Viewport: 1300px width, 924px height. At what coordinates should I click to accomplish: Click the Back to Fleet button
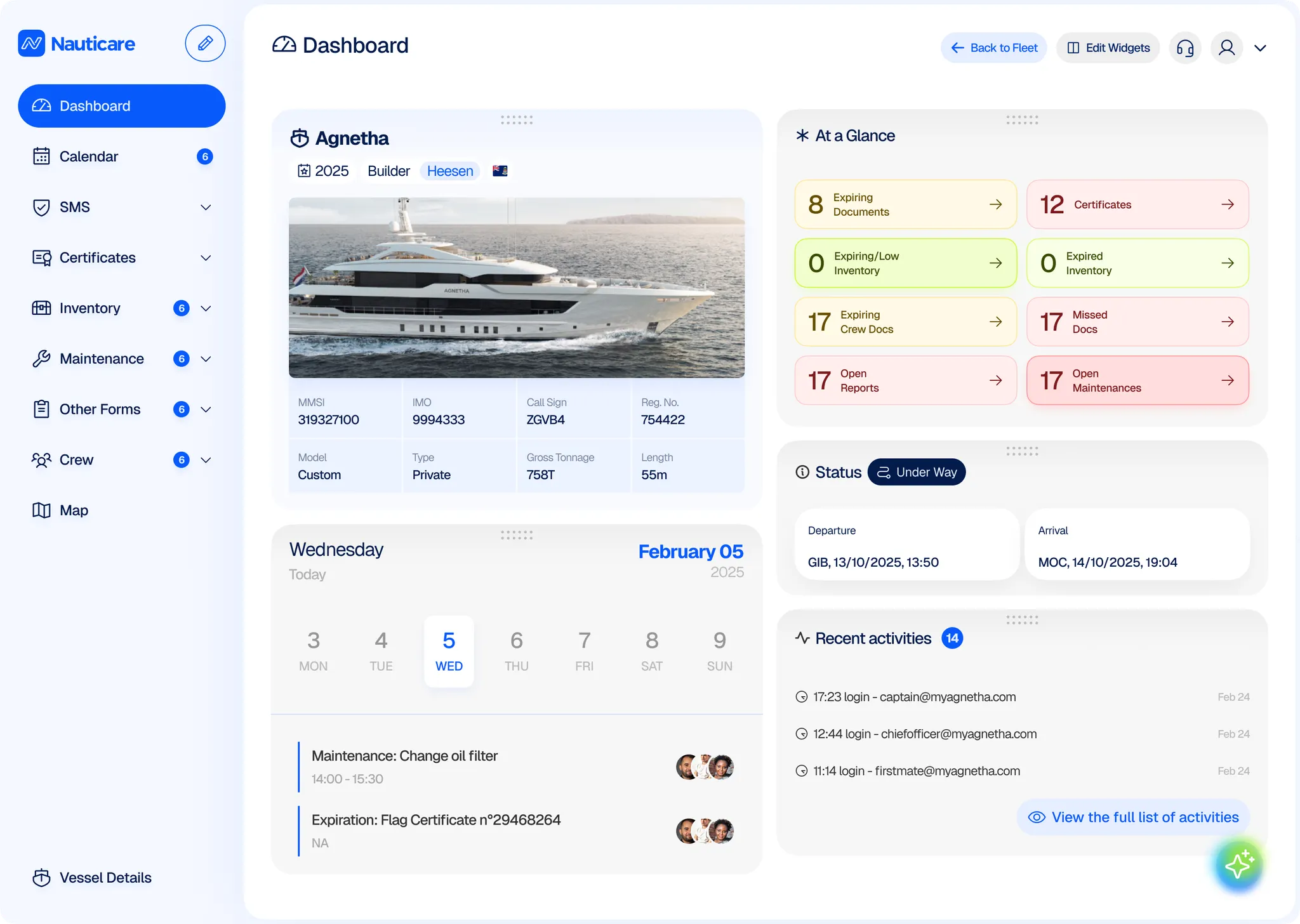click(x=992, y=48)
